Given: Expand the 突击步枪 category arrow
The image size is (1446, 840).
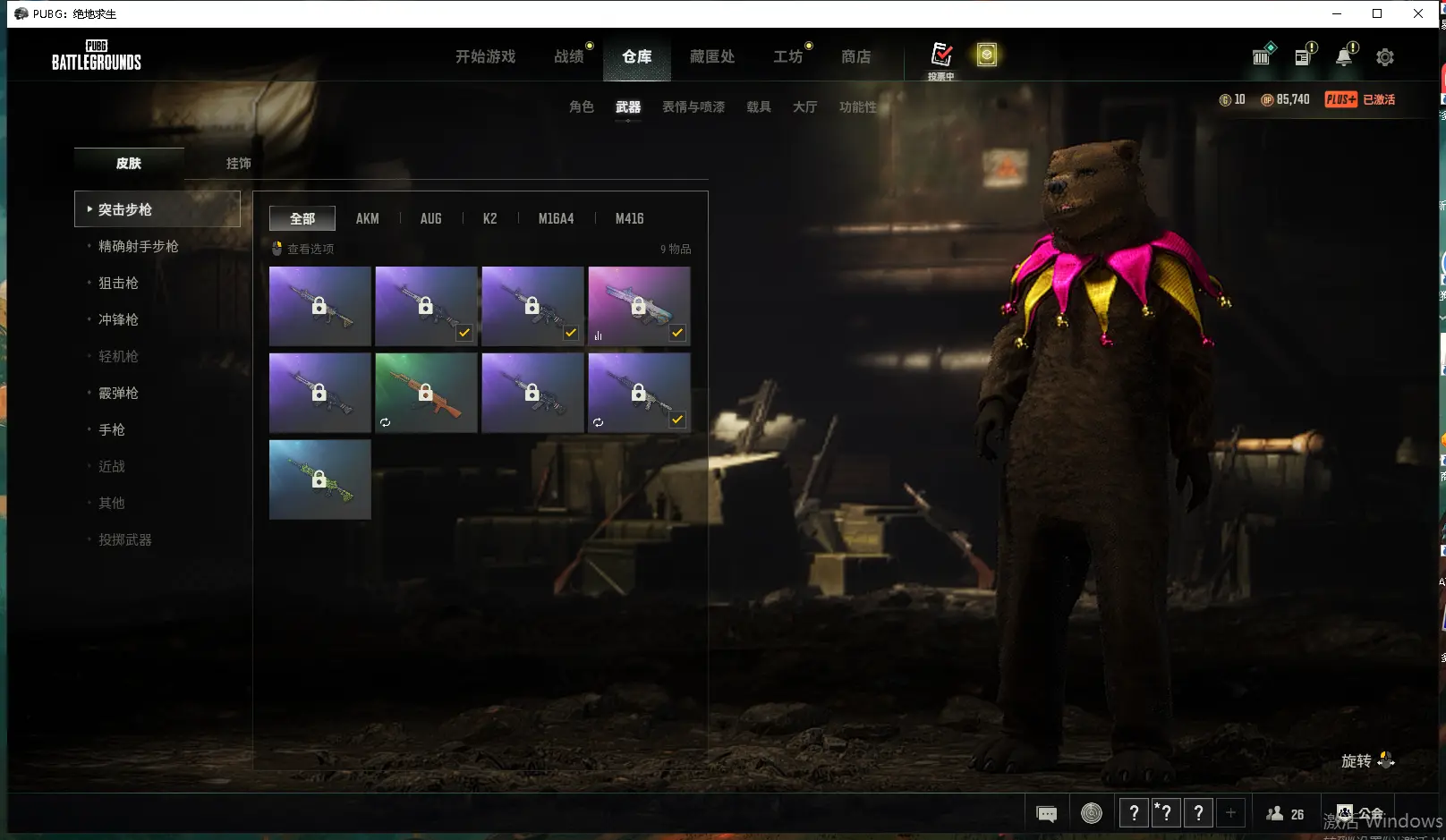Looking at the screenshot, I should tap(89, 208).
